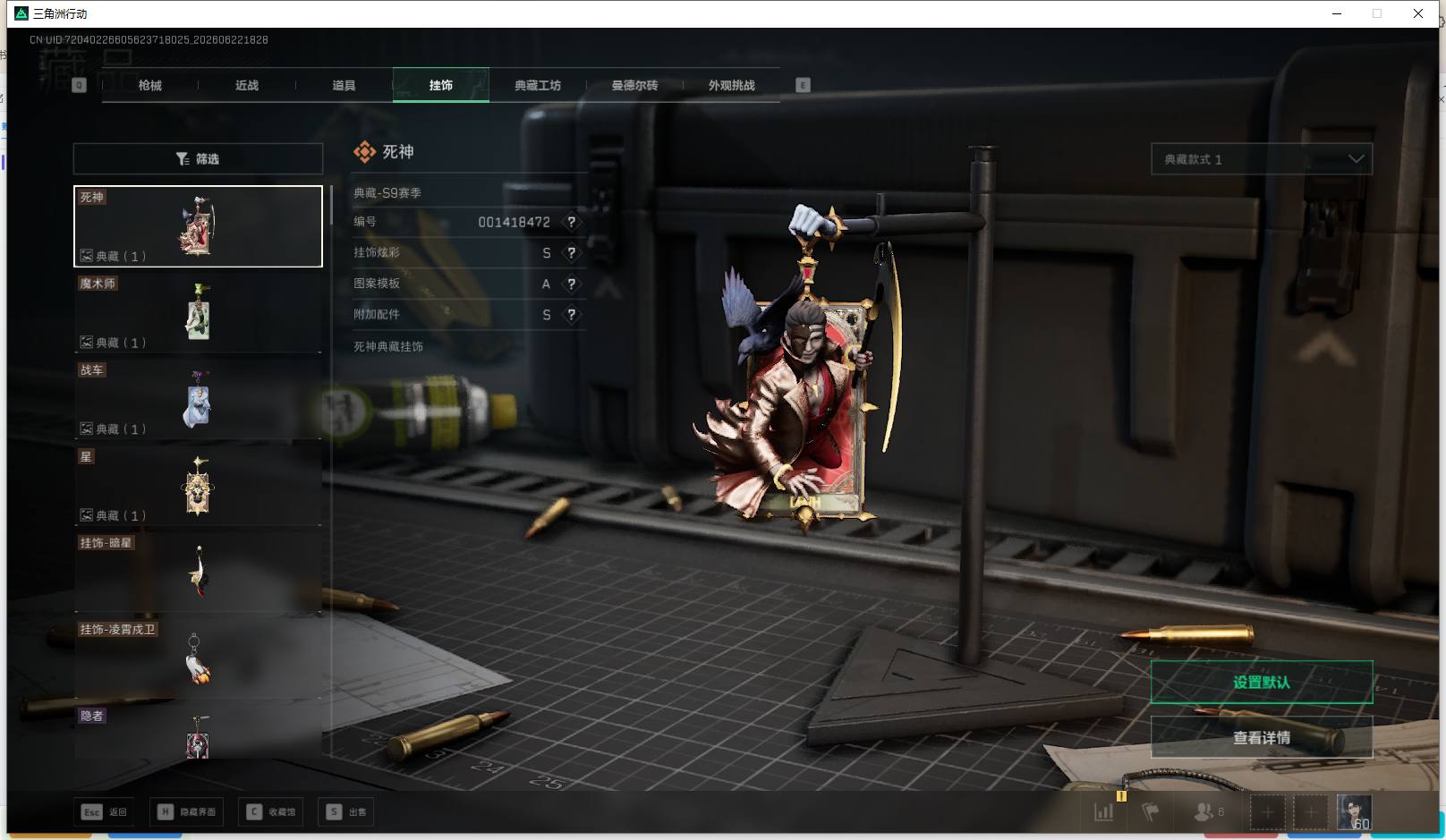The height and width of the screenshot is (840, 1446).
Task: Open the 外观挑战 tab
Action: point(731,85)
